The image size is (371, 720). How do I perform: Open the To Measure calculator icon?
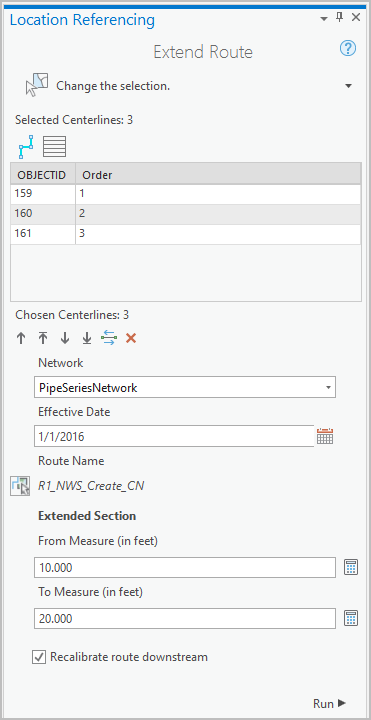(351, 619)
